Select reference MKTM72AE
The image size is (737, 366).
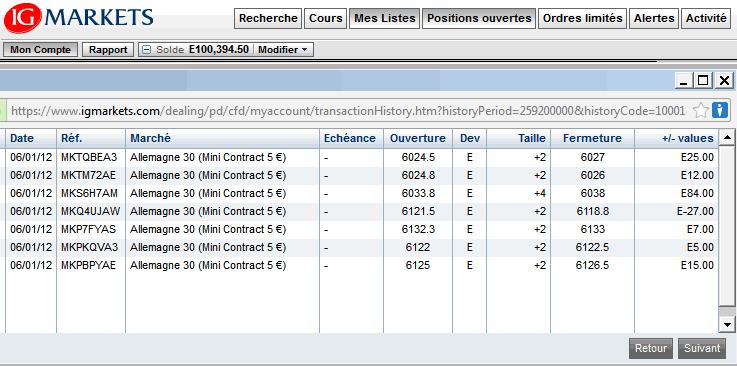click(x=88, y=175)
